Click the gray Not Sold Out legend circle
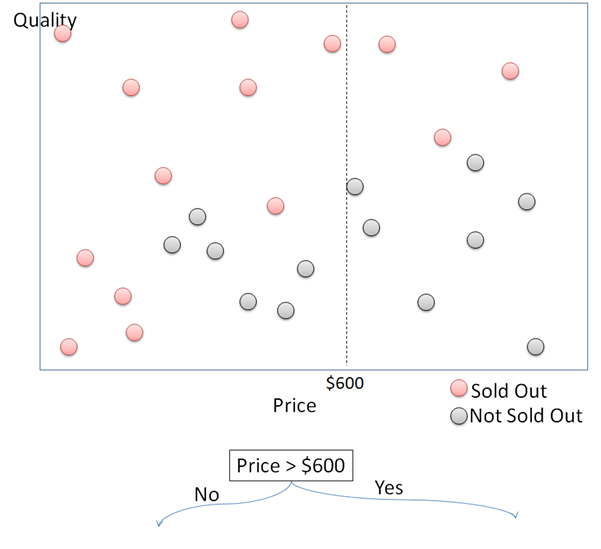 [x=459, y=415]
